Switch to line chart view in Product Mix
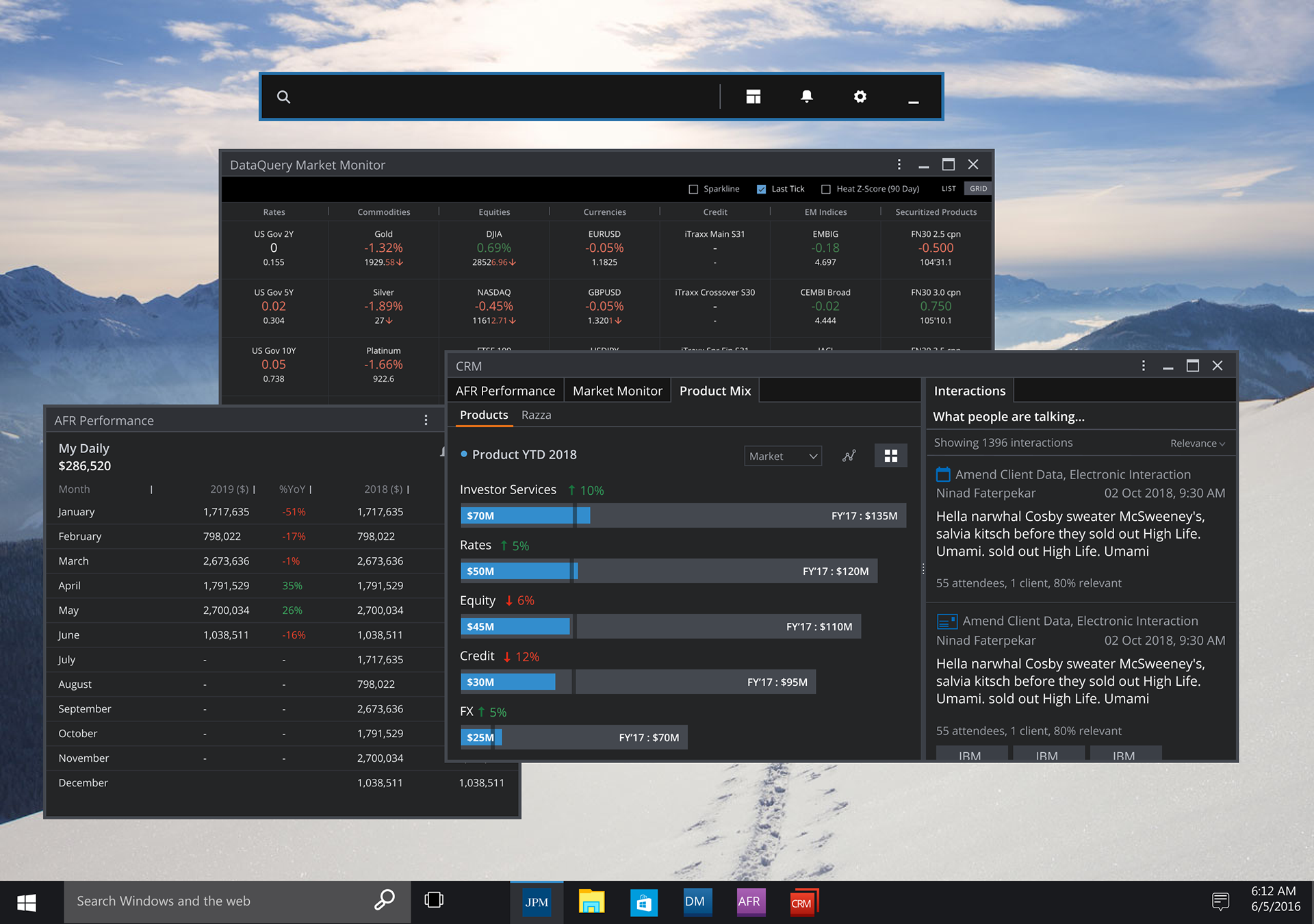The image size is (1314, 924). (x=849, y=456)
